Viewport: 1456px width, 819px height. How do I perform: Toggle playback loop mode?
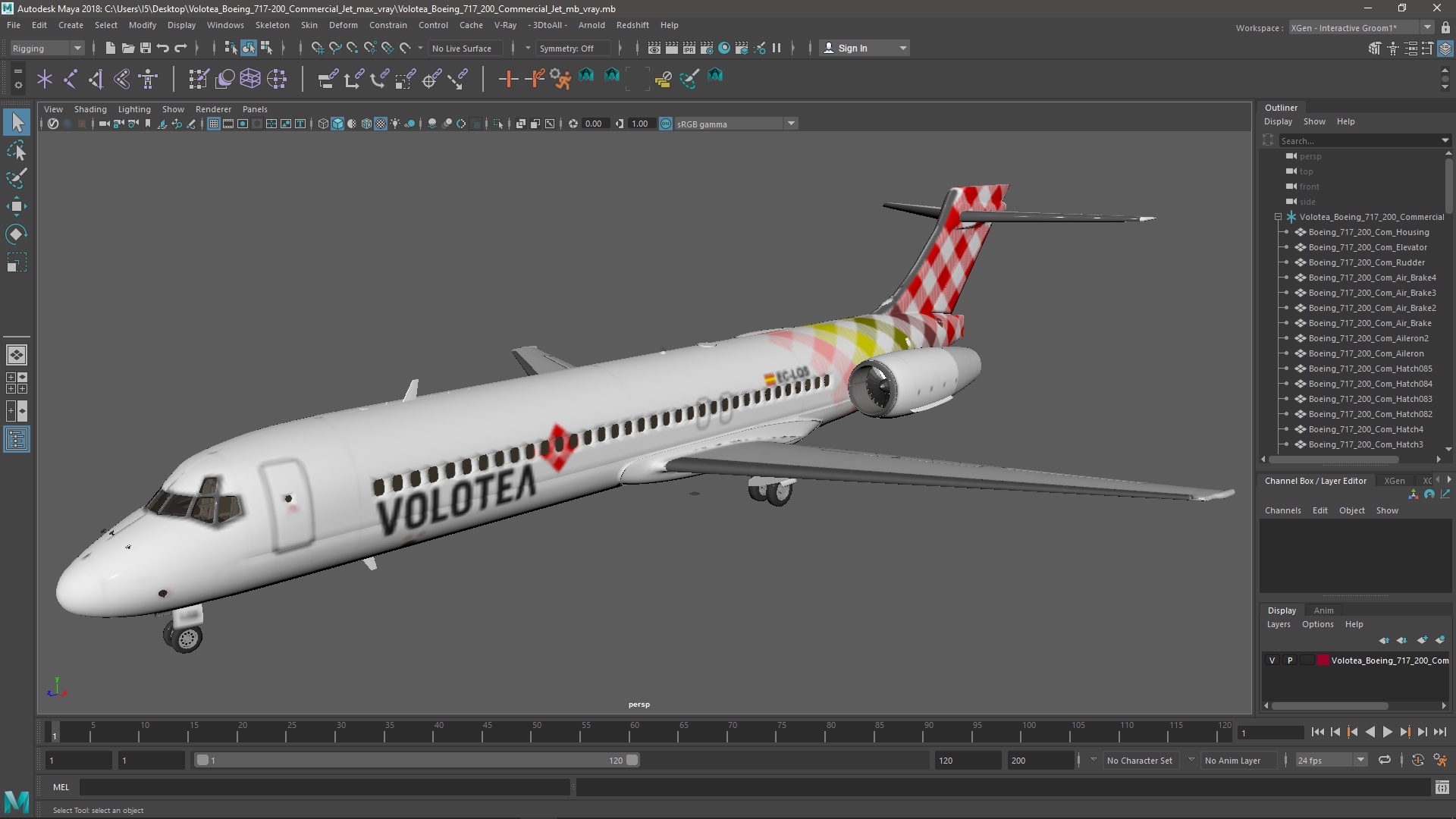(1385, 760)
